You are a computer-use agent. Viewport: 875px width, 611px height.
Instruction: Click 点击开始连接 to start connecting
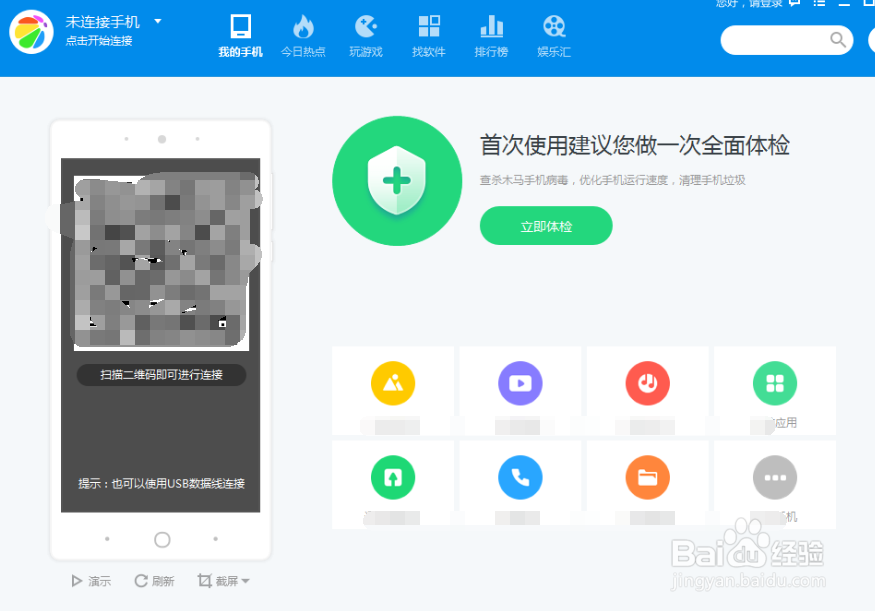click(99, 41)
